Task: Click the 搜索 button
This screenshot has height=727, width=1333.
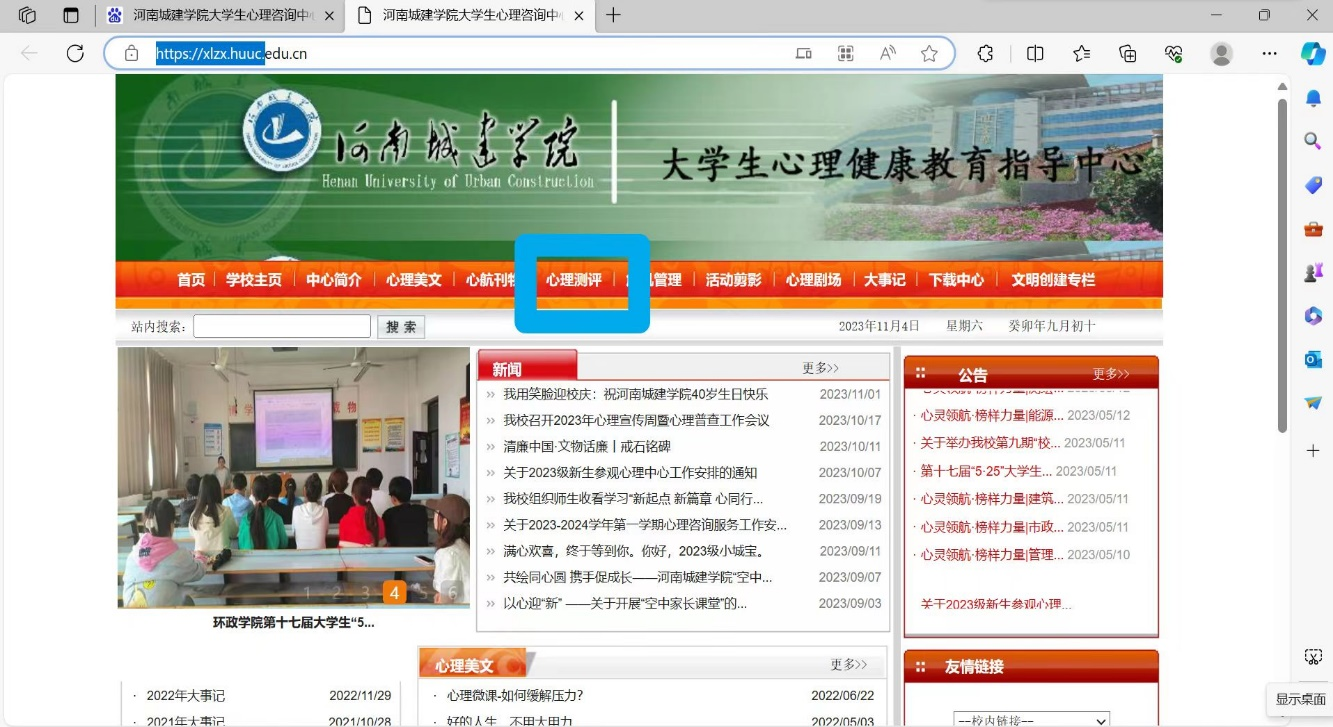Action: pos(401,327)
